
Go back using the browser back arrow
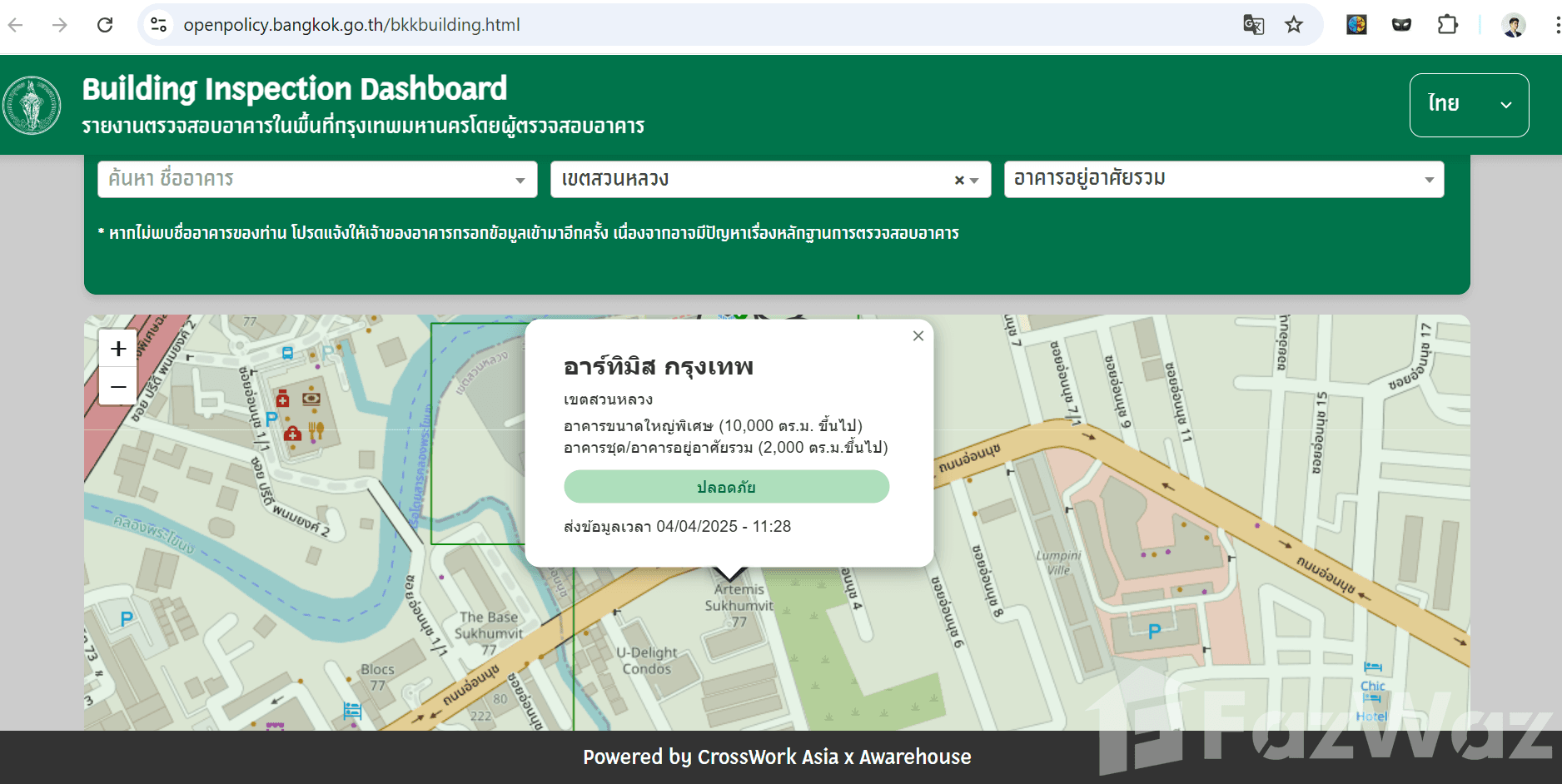[16, 25]
